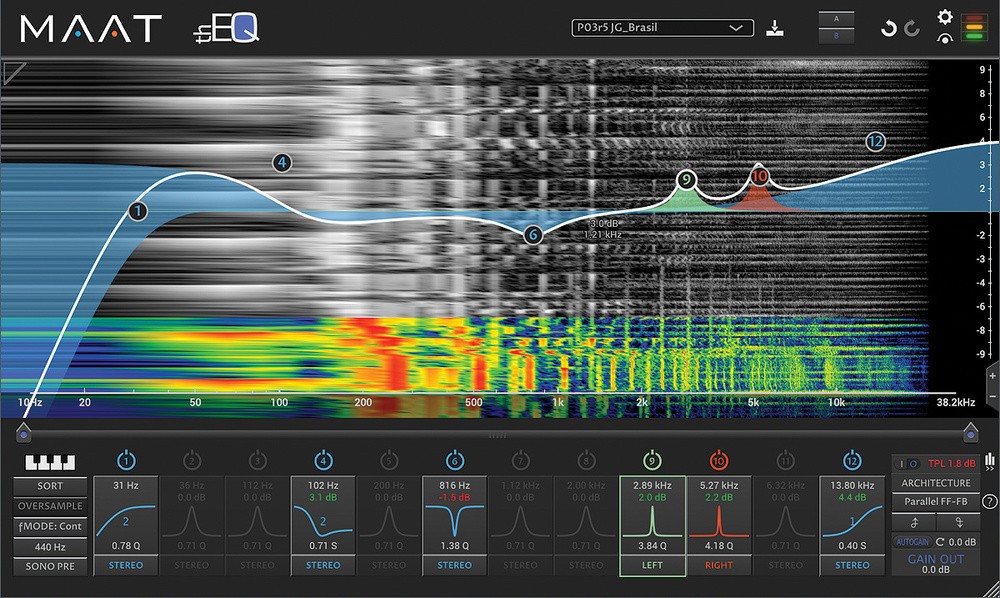1000x598 pixels.
Task: Enable band 5 power button
Action: 389,460
